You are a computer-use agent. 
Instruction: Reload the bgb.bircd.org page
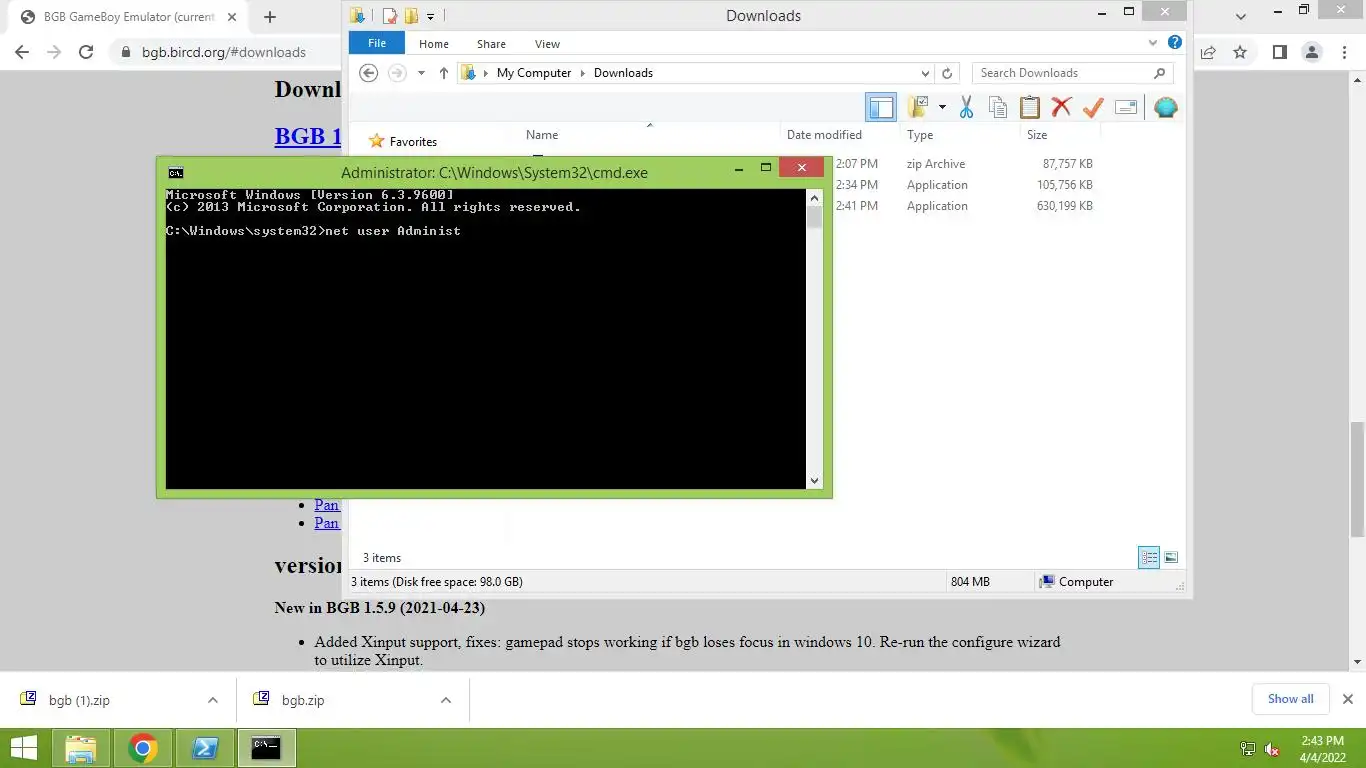pyautogui.click(x=86, y=52)
